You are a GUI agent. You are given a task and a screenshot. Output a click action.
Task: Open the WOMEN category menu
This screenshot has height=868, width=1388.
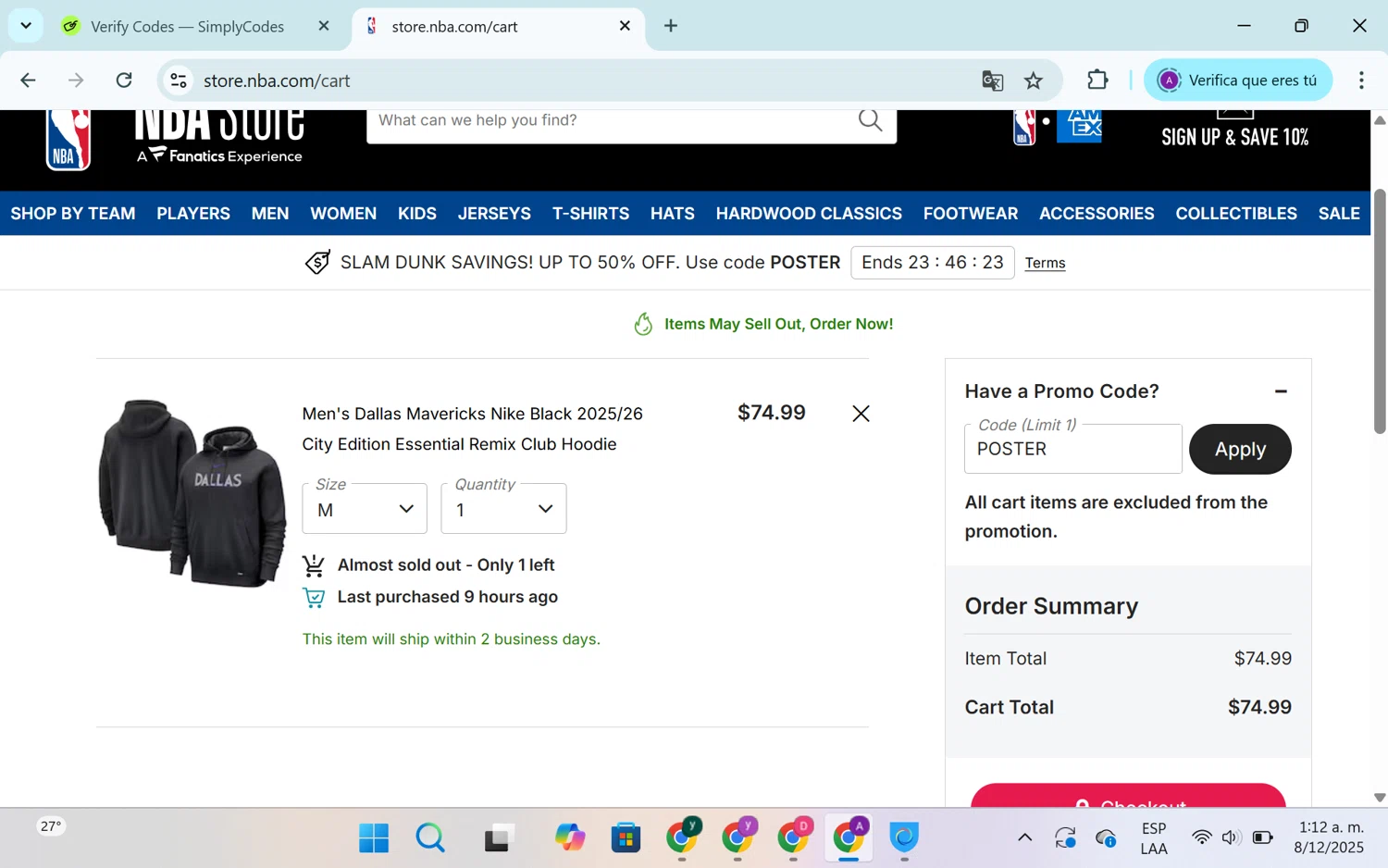[343, 214]
